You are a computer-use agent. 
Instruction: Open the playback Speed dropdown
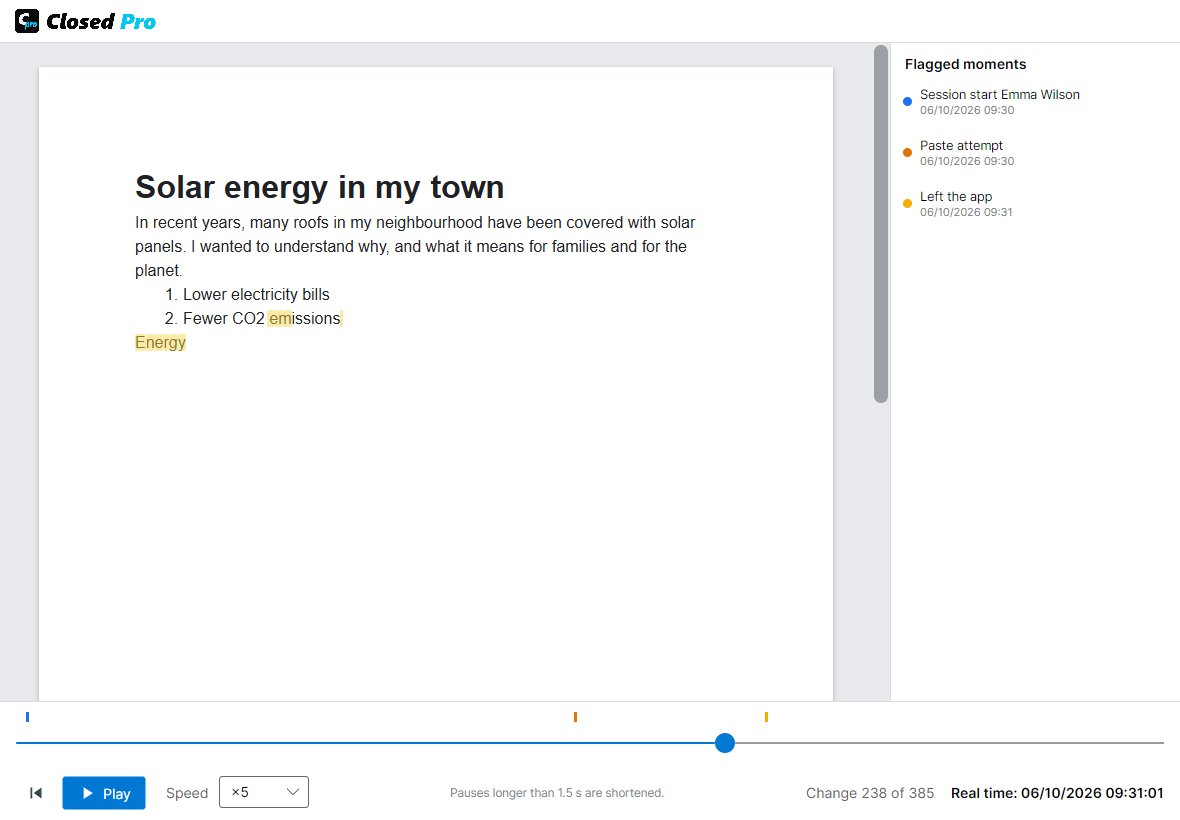tap(263, 792)
